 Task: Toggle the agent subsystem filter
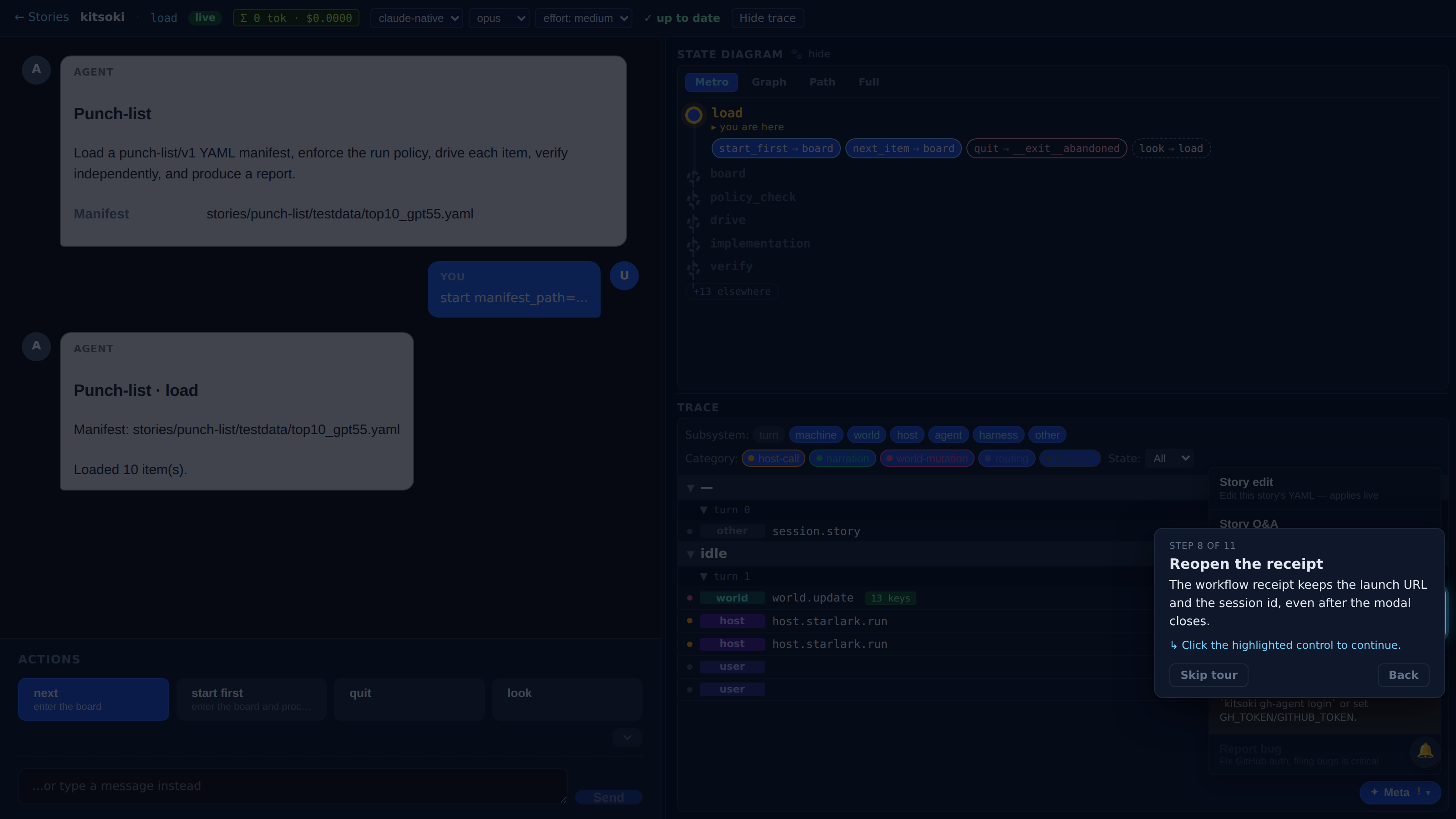[x=948, y=435]
